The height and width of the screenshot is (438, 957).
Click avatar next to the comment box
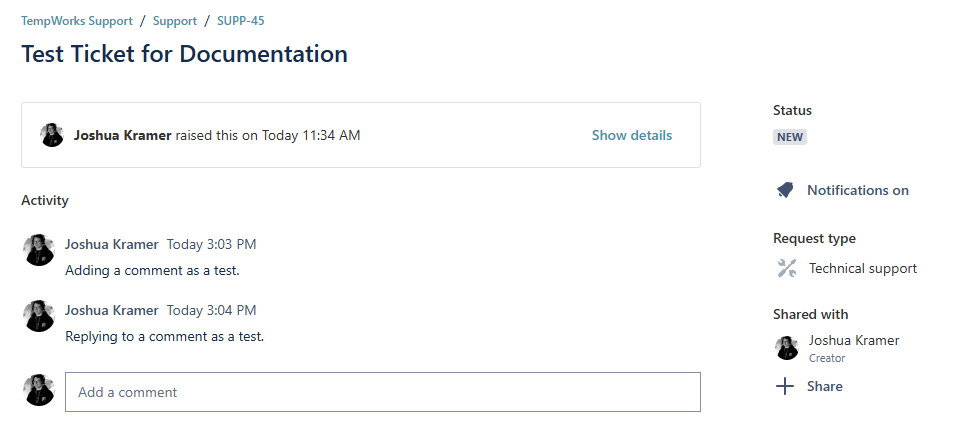coord(39,390)
